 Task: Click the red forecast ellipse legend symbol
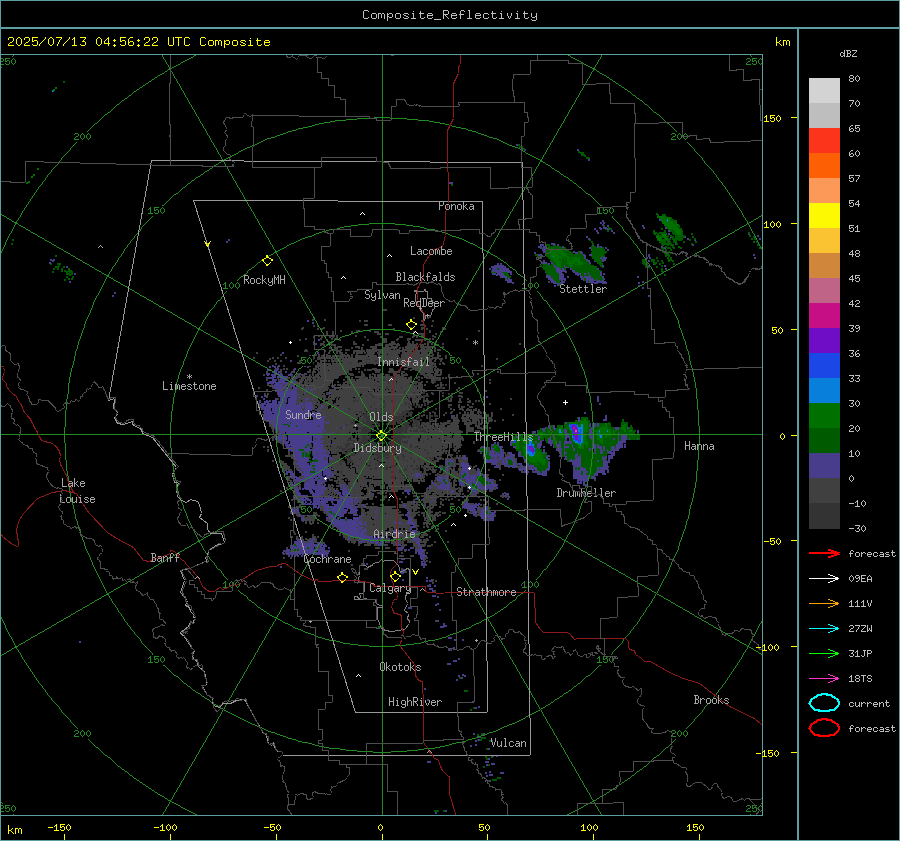click(x=824, y=728)
